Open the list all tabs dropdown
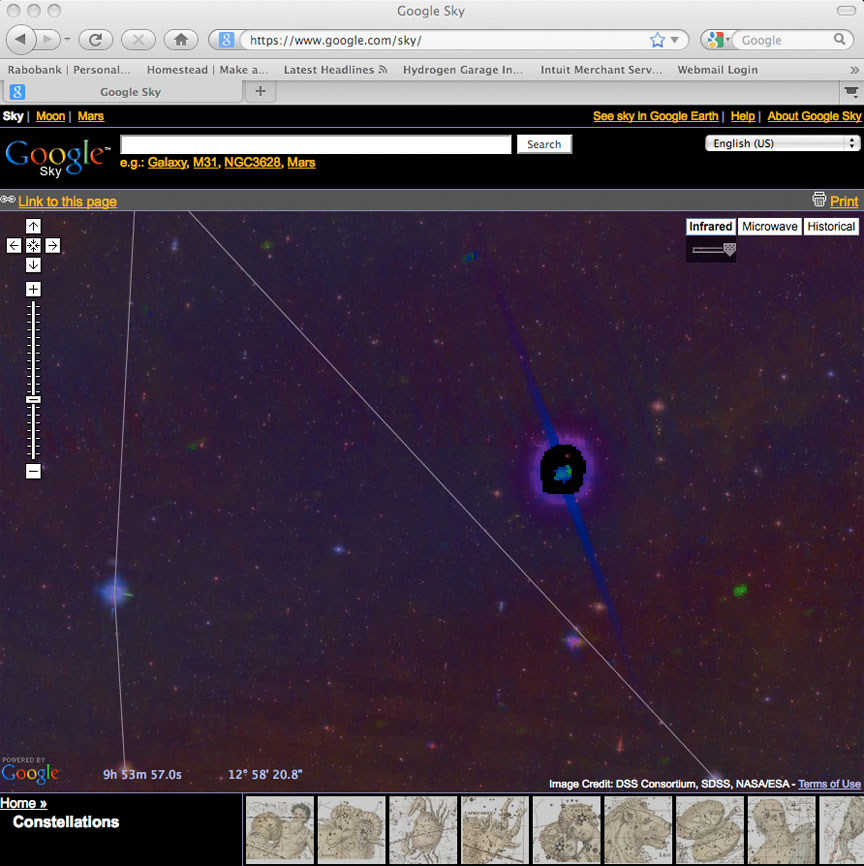This screenshot has width=864, height=866. pyautogui.click(x=851, y=92)
